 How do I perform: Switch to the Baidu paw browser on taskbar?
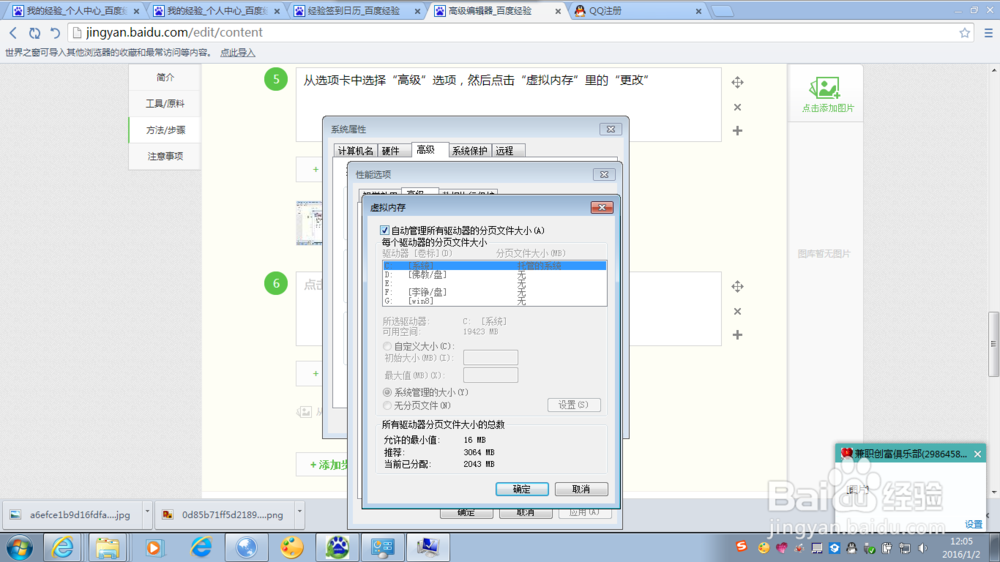337,547
